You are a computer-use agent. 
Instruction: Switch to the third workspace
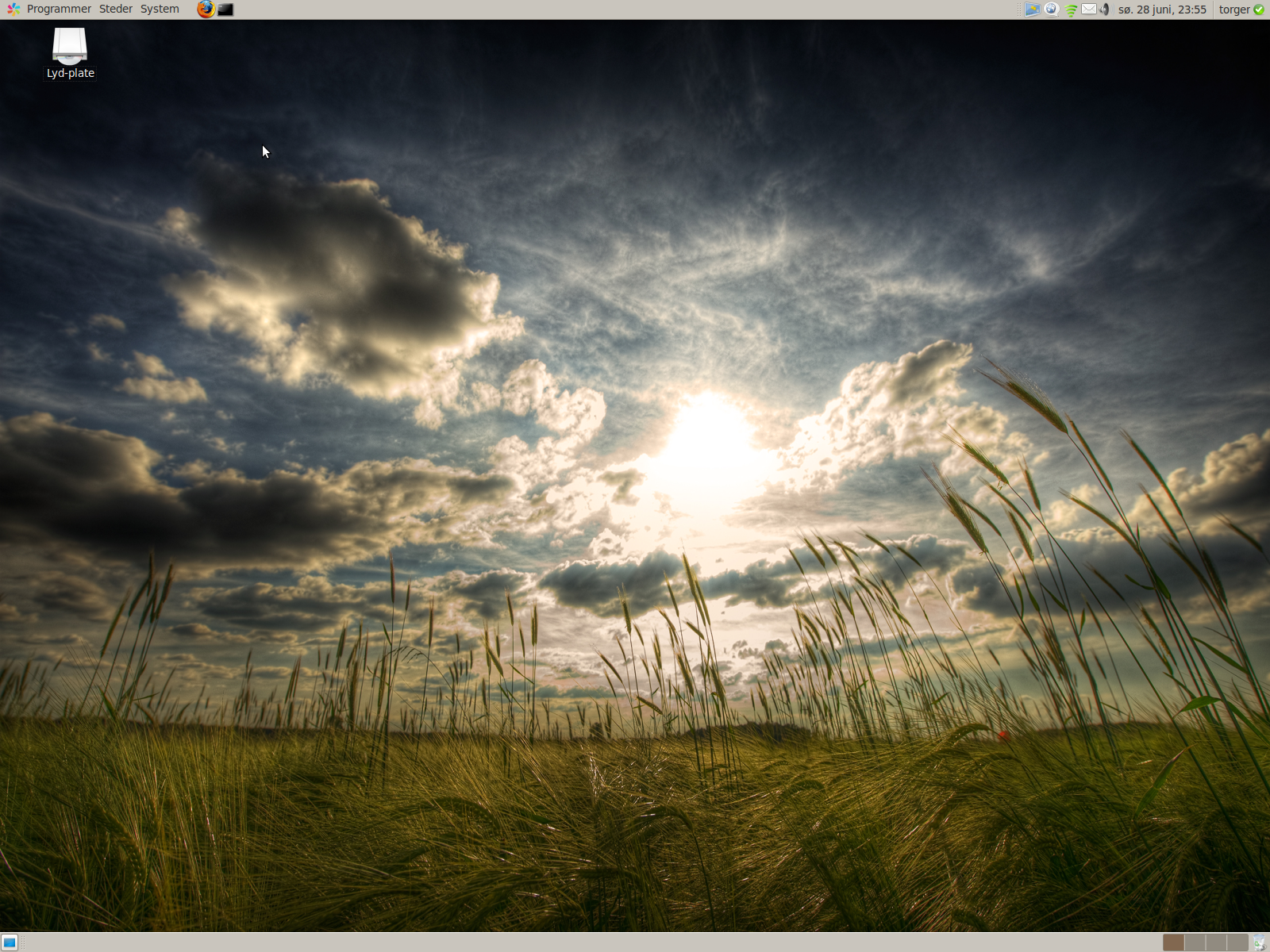point(1216,942)
